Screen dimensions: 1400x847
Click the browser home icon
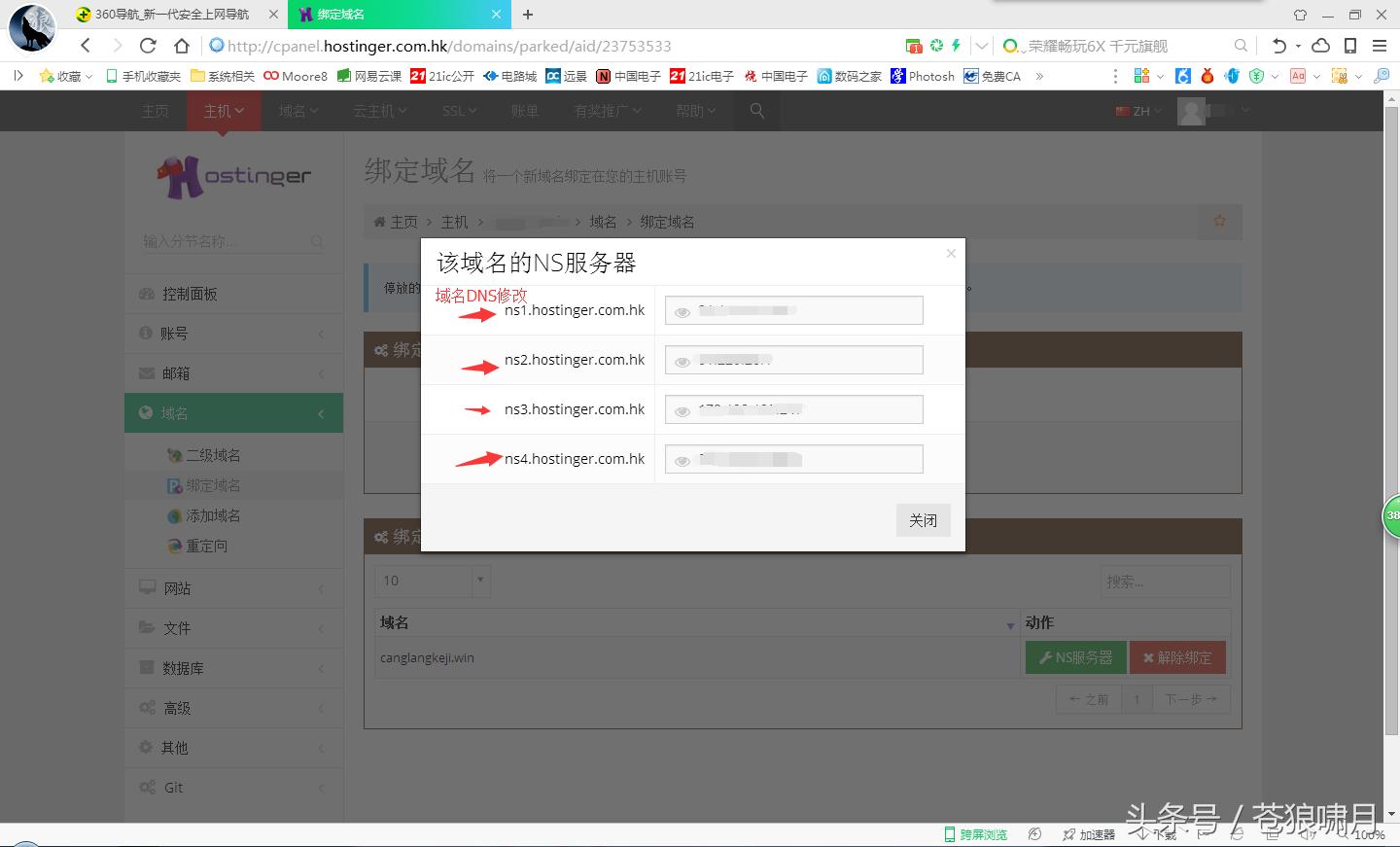click(x=182, y=46)
